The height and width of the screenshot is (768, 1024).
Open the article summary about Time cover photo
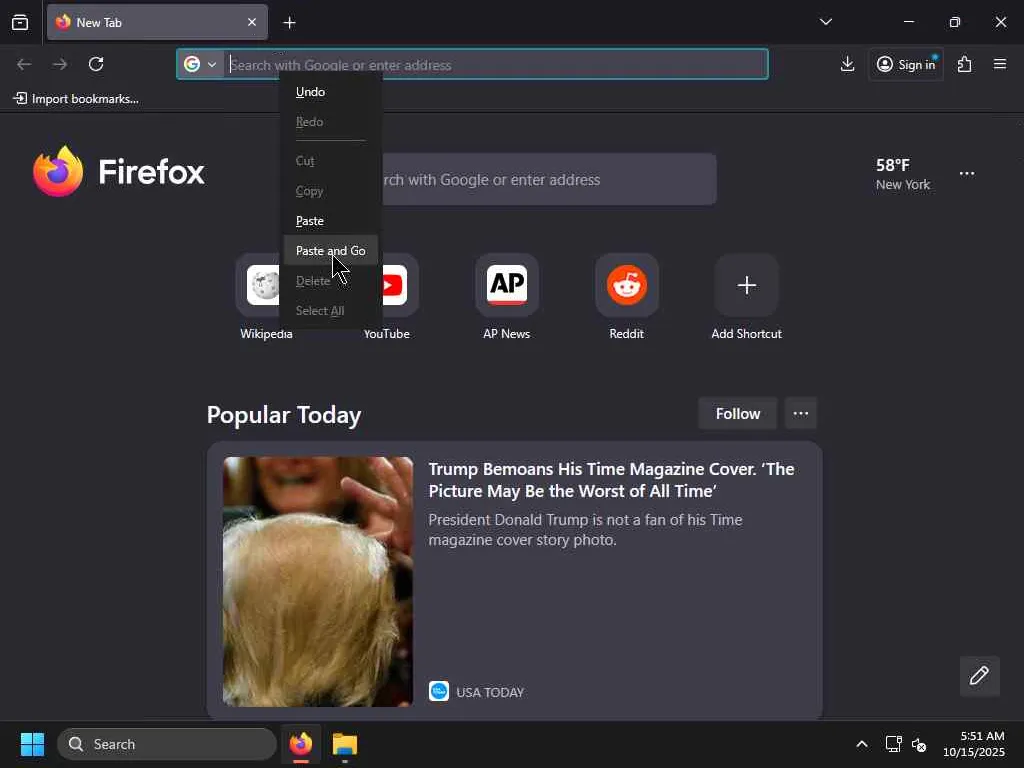(585, 530)
